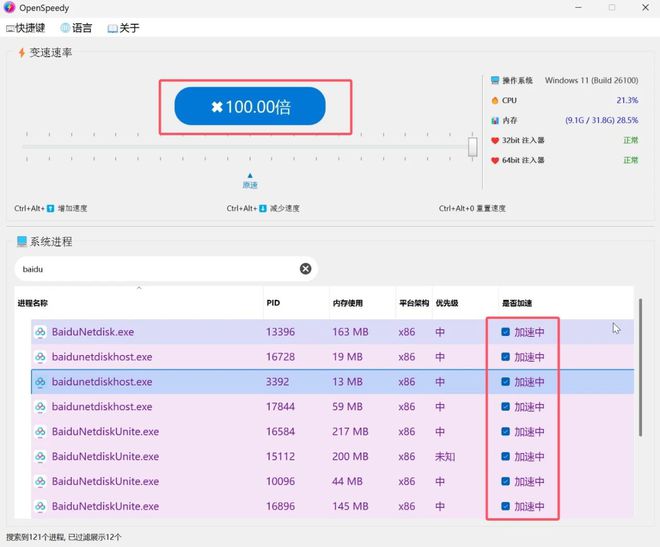Open the 快捷键 shortcuts menu

point(25,28)
